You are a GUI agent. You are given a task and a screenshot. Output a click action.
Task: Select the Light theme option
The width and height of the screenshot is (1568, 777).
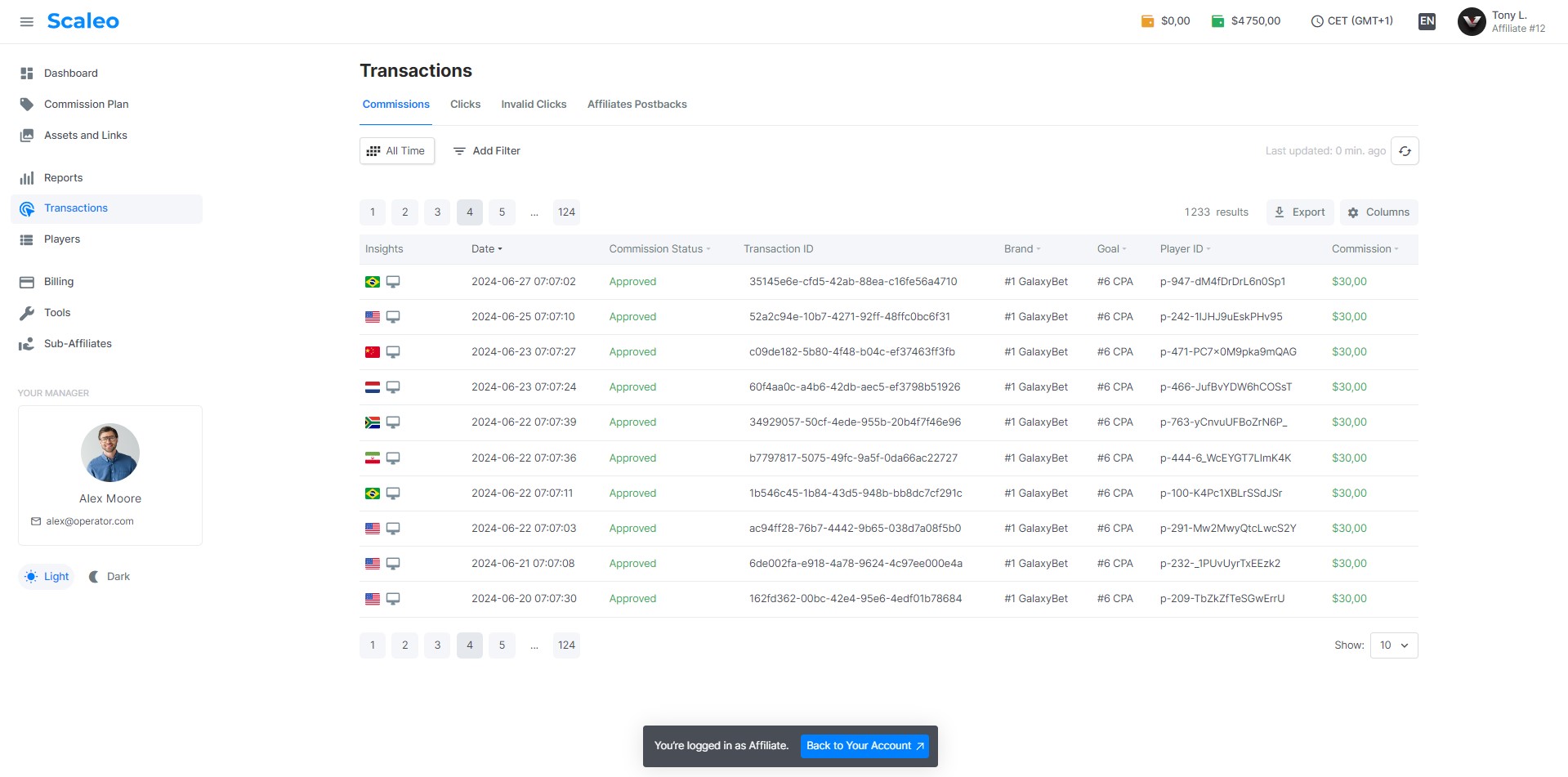[x=47, y=576]
